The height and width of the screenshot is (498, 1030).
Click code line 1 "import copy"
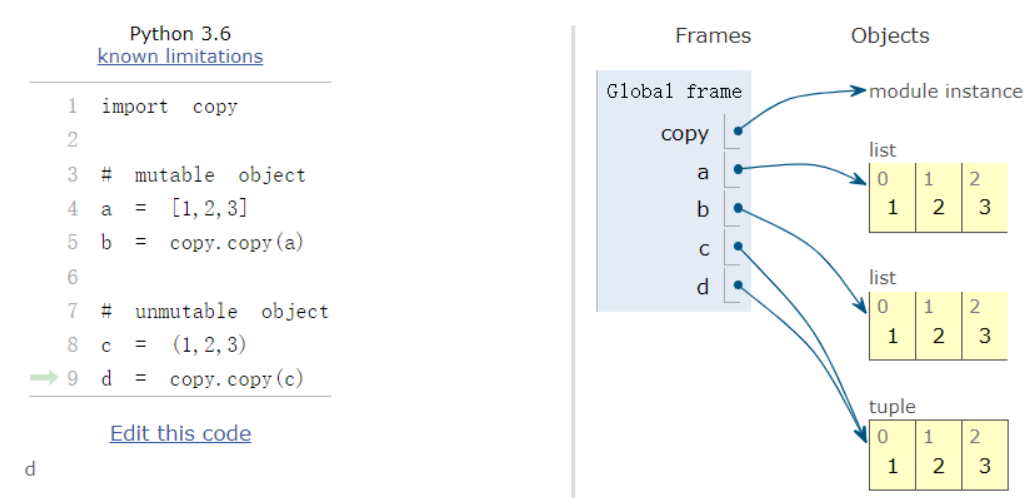pos(169,106)
